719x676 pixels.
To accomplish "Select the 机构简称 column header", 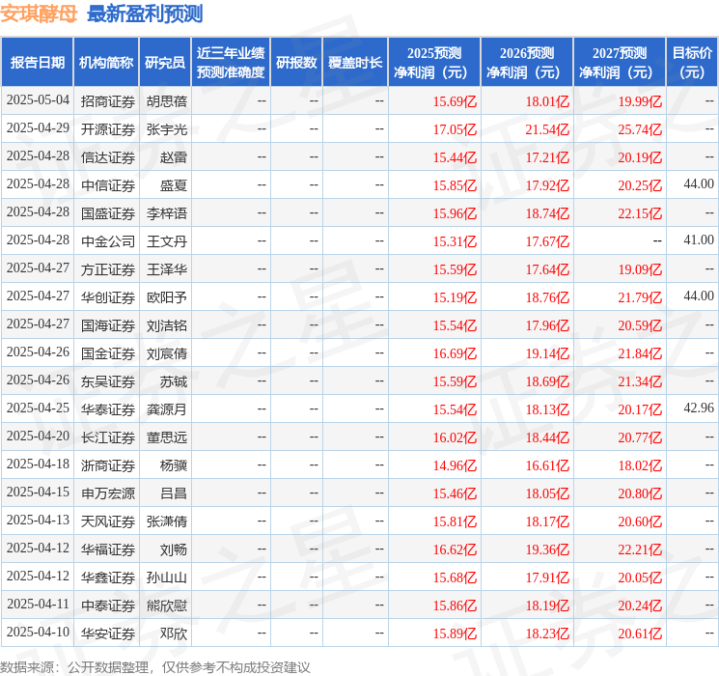I will (x=106, y=62).
